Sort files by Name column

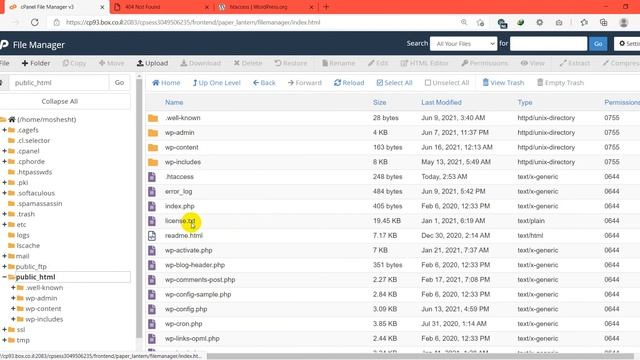[174, 102]
